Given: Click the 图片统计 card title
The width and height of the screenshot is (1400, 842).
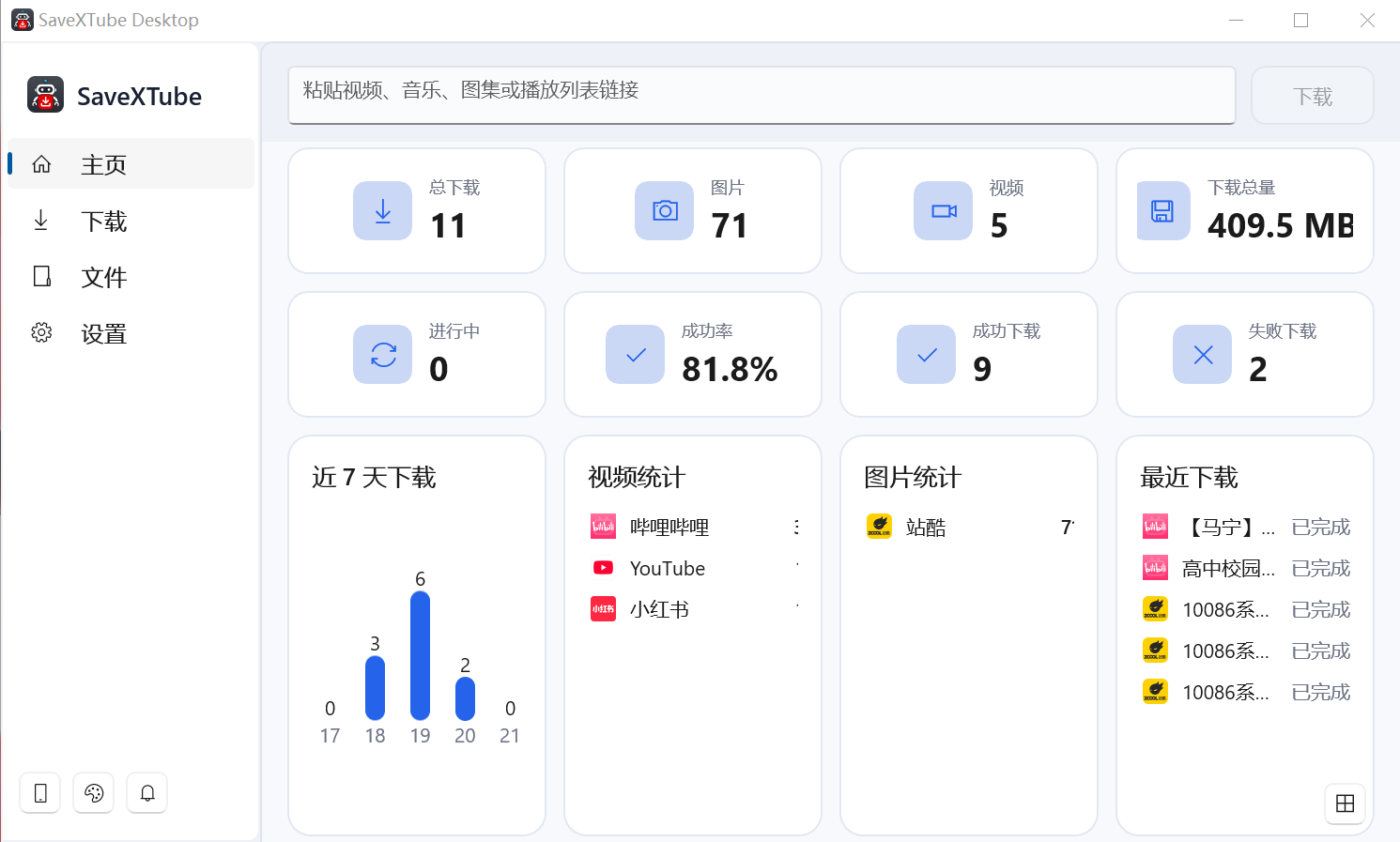Looking at the screenshot, I should click(913, 477).
